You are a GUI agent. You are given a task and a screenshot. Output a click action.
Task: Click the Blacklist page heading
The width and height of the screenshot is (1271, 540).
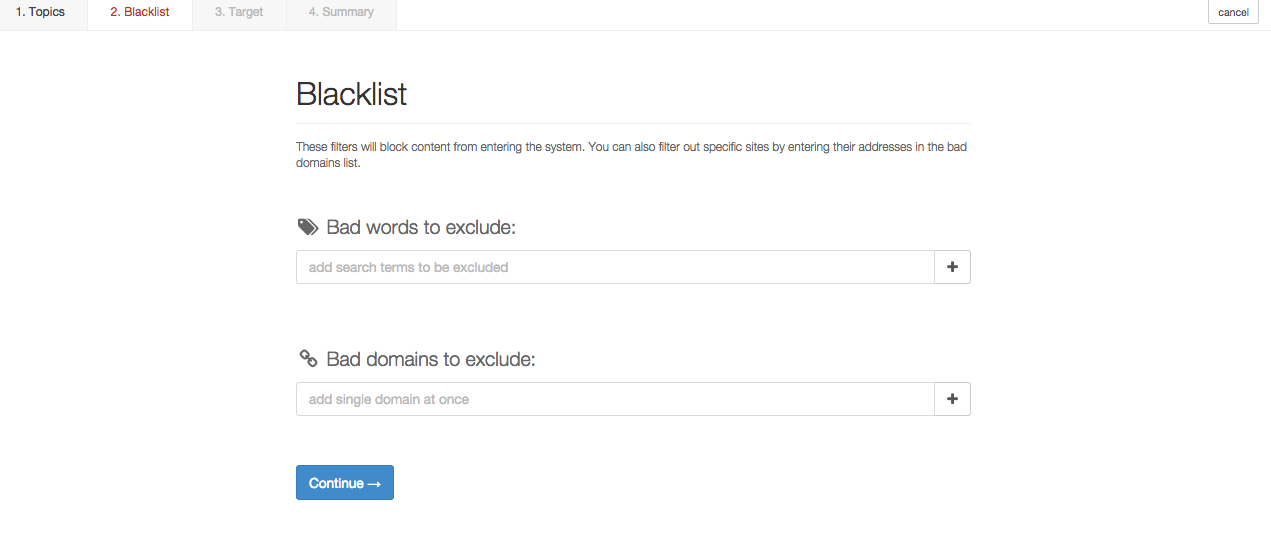tap(352, 94)
